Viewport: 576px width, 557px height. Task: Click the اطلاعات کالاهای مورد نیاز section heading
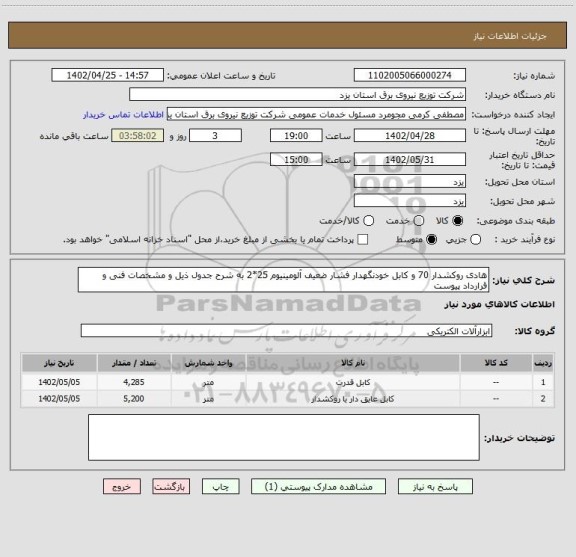500,304
